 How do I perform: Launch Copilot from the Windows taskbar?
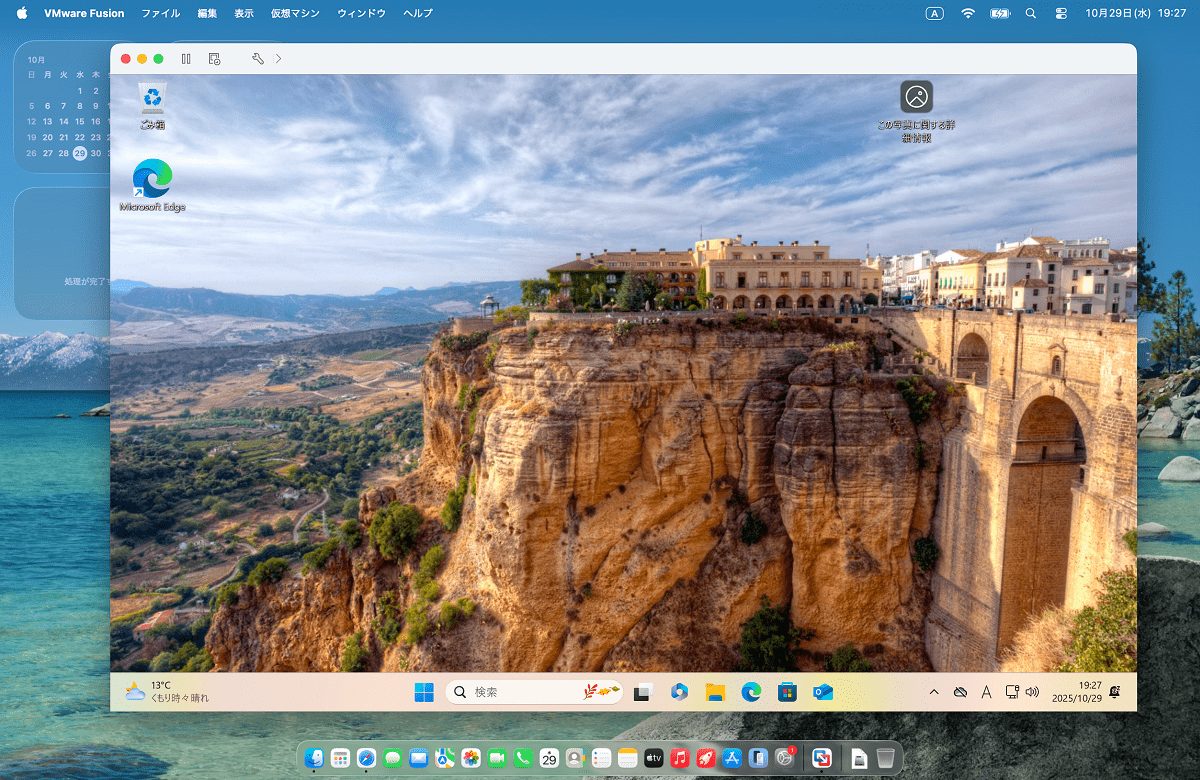point(680,692)
